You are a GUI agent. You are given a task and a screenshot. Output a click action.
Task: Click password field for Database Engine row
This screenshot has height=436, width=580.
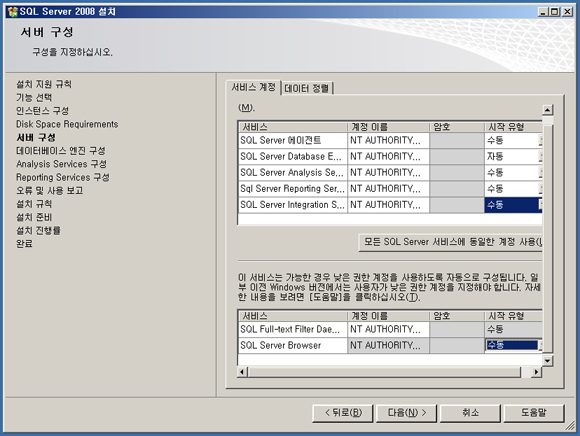pyautogui.click(x=457, y=156)
